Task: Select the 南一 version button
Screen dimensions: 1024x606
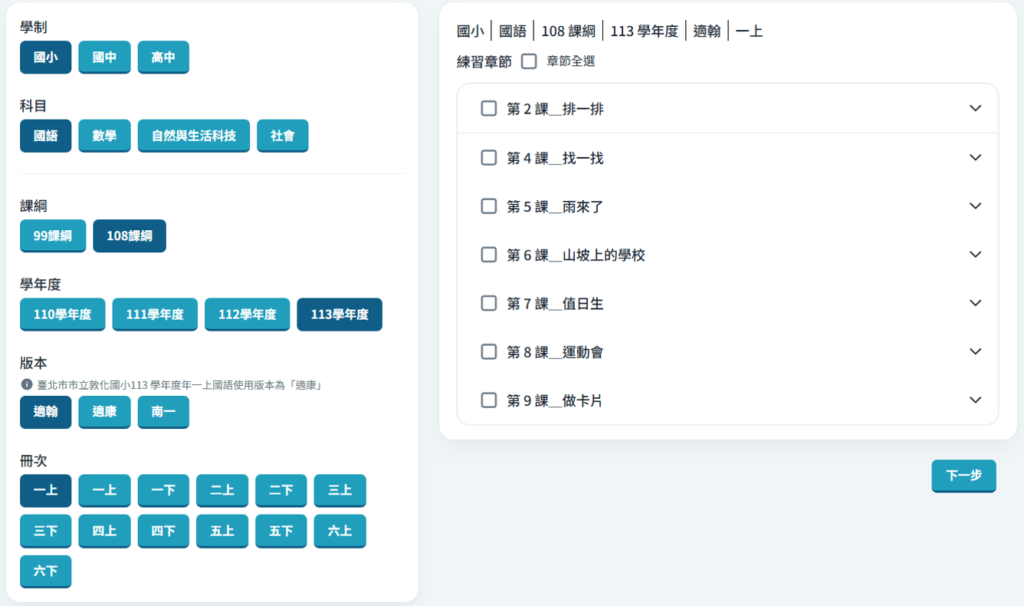Action: [x=163, y=411]
